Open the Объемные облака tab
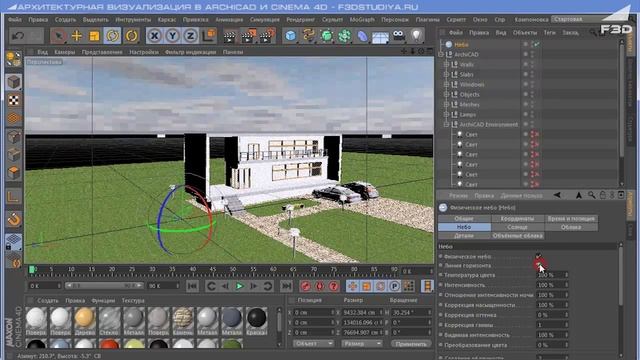The height and width of the screenshot is (360, 640). [x=517, y=236]
